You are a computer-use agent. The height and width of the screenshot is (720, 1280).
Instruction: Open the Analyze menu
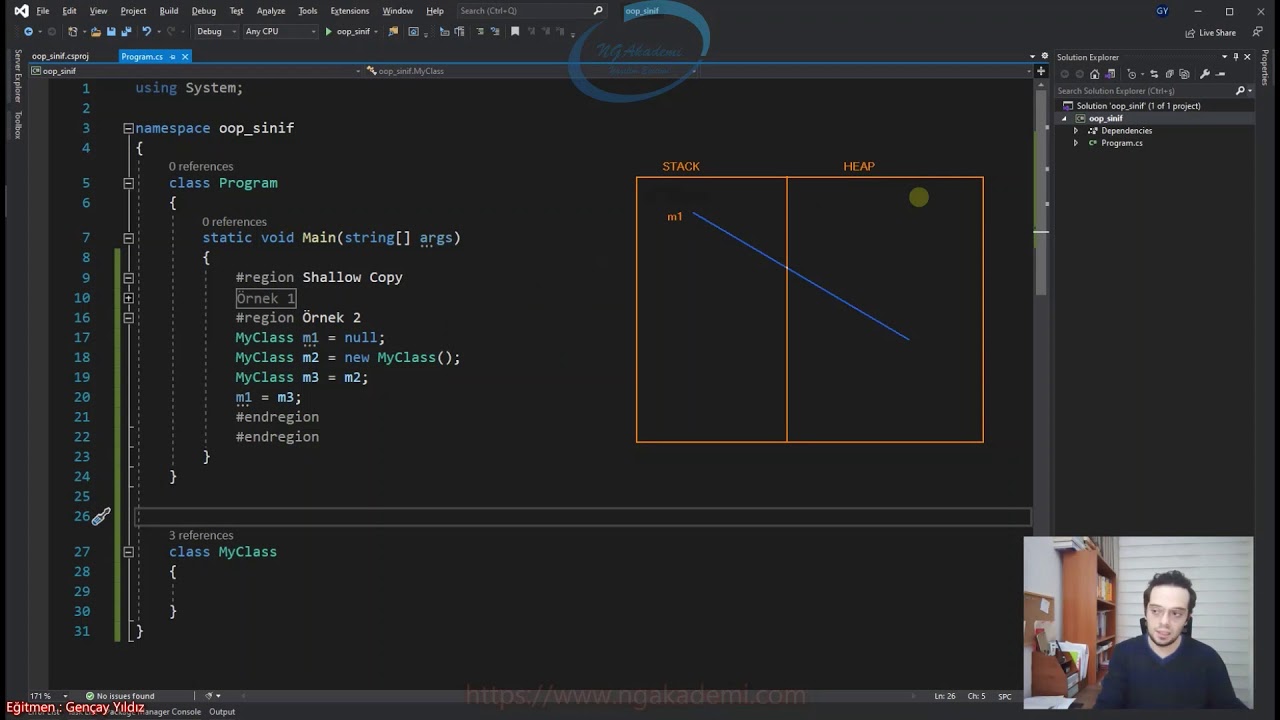click(x=271, y=11)
